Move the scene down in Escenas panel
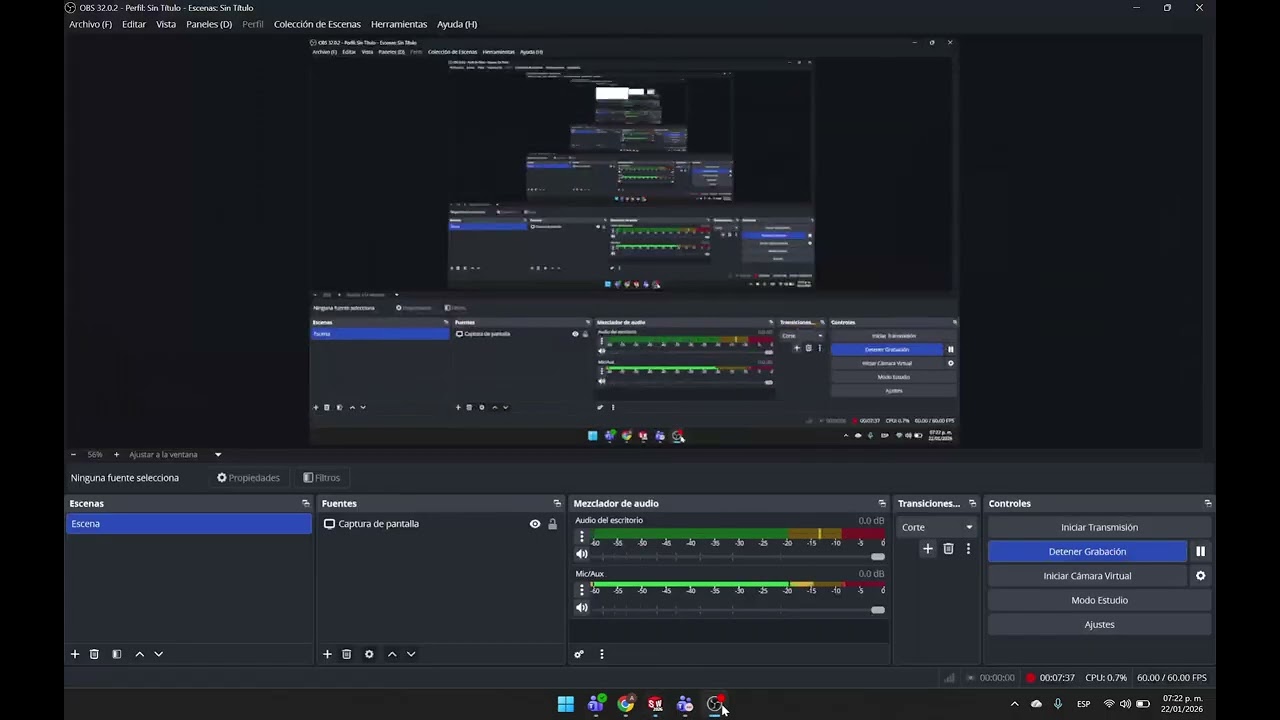This screenshot has height=720, width=1280. point(158,654)
